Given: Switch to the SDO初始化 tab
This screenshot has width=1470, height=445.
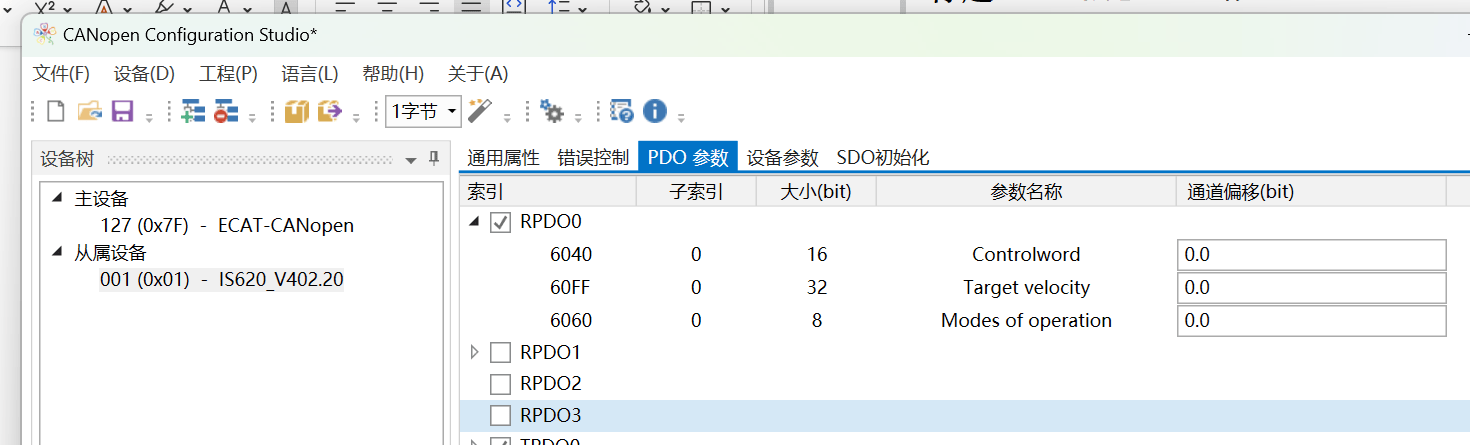Looking at the screenshot, I should click(x=883, y=157).
